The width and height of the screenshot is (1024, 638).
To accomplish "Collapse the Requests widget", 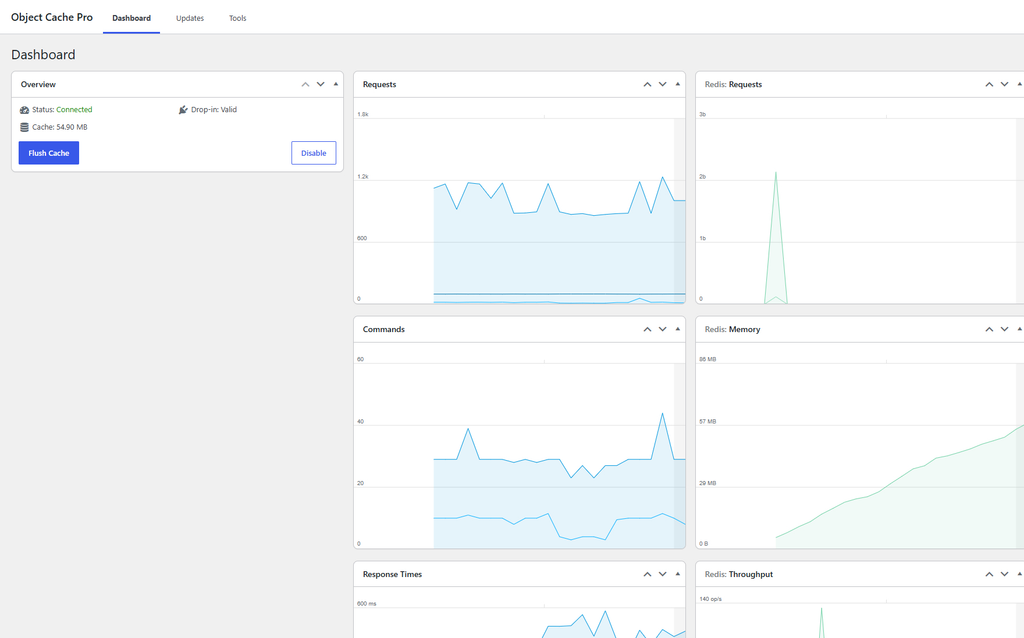I will [x=678, y=84].
